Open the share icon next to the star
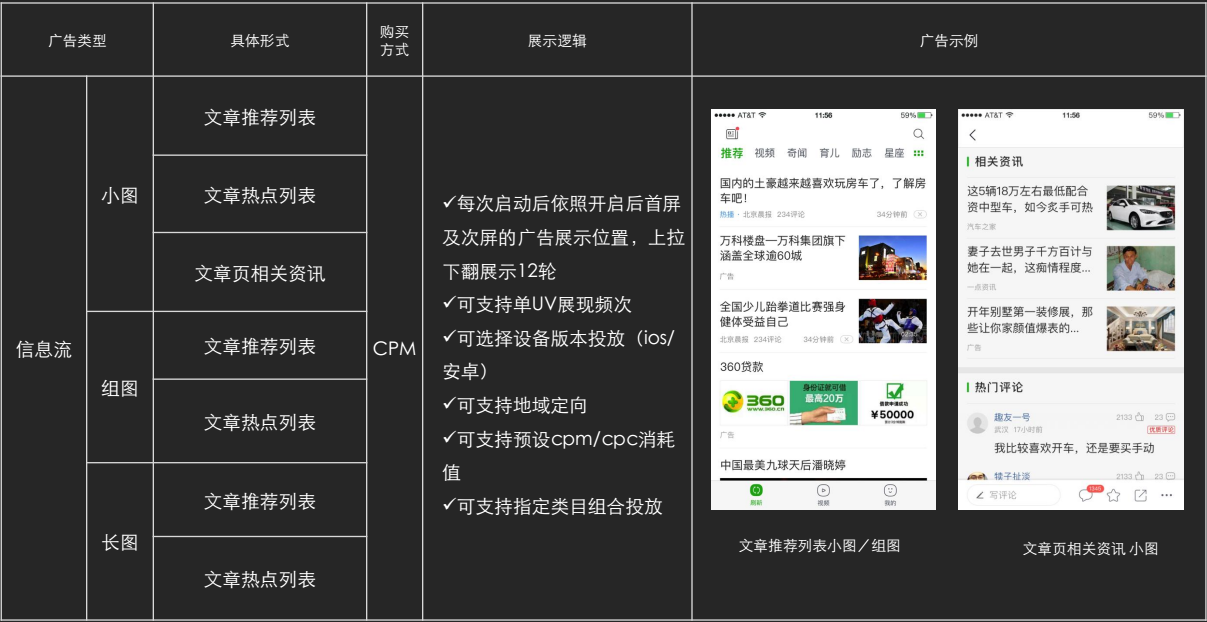This screenshot has width=1207, height=622. pyautogui.click(x=1140, y=493)
